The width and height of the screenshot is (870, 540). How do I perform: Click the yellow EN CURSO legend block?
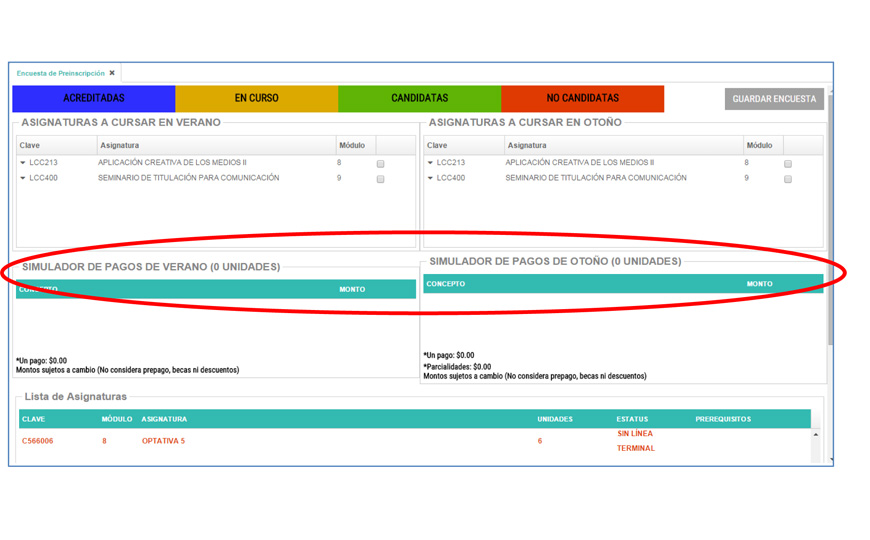[x=257, y=98]
